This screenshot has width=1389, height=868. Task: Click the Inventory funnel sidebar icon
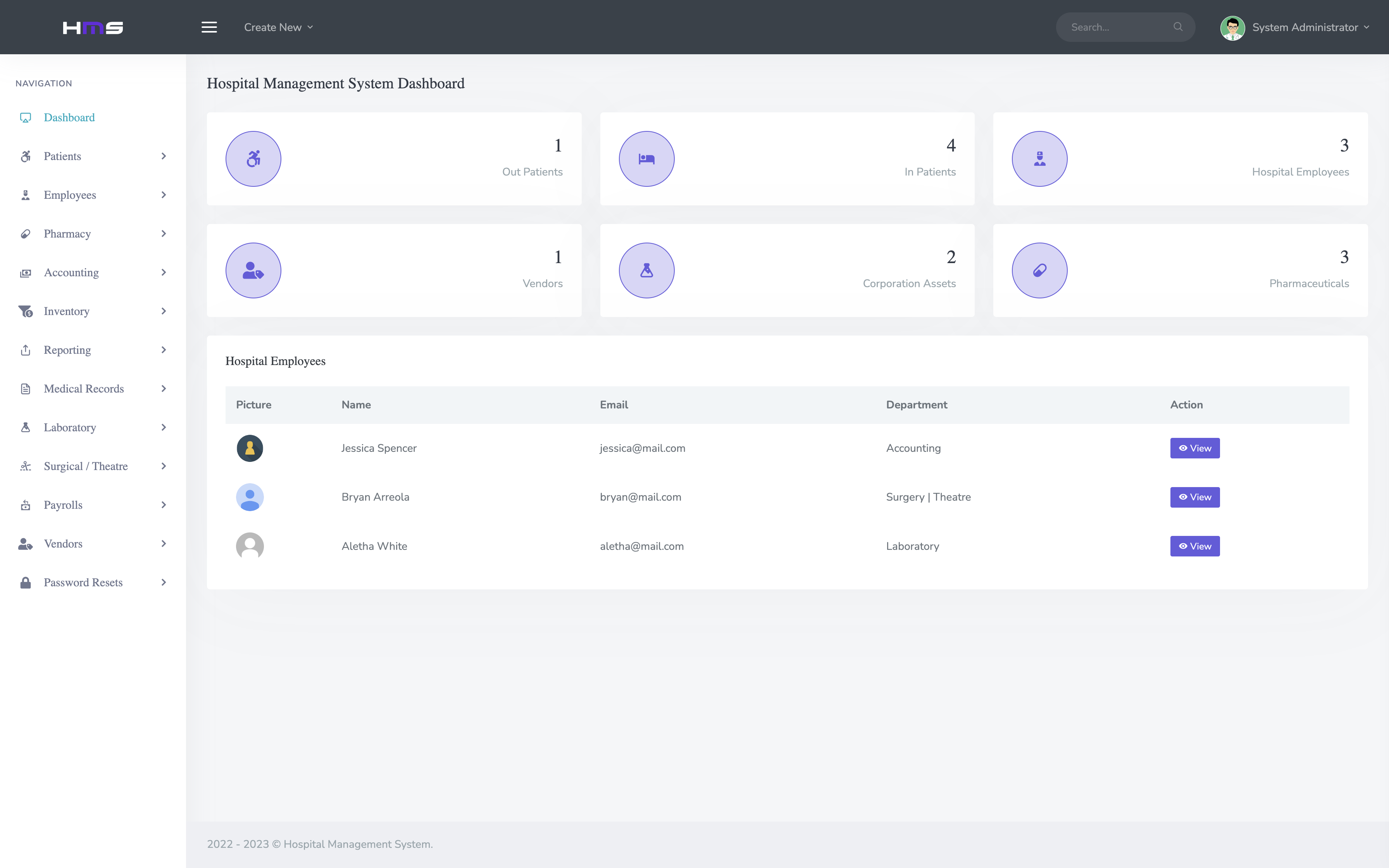pos(25,311)
